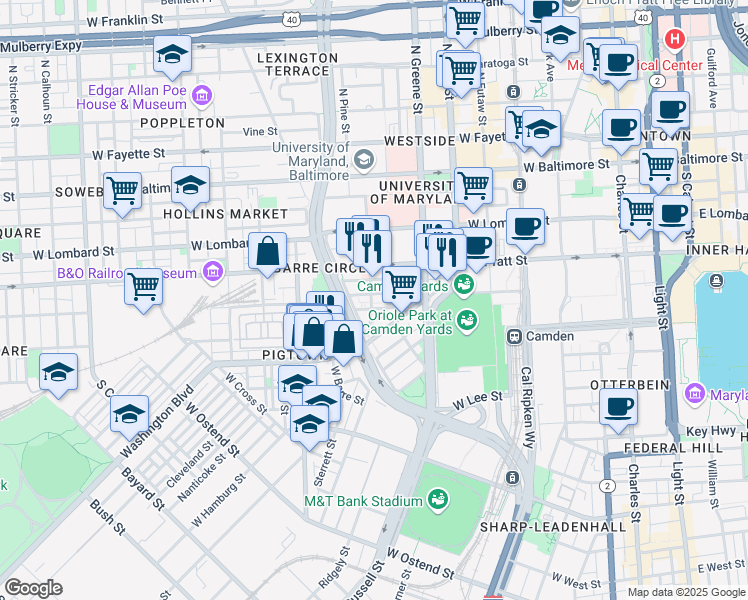Click the Camden station label
Viewport: 748px width, 600px height.
pyautogui.click(x=550, y=336)
